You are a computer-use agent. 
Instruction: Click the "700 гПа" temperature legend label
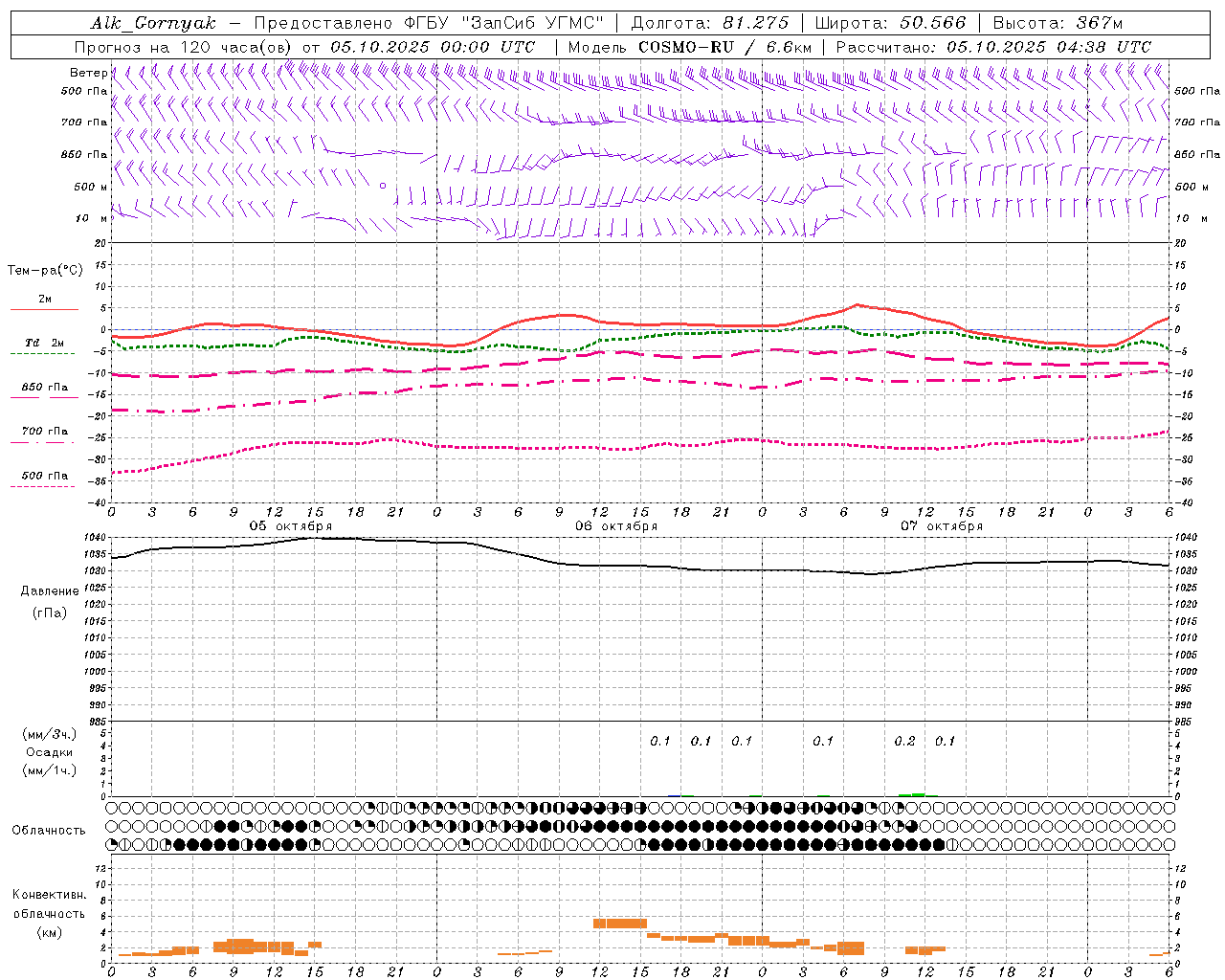[x=44, y=432]
